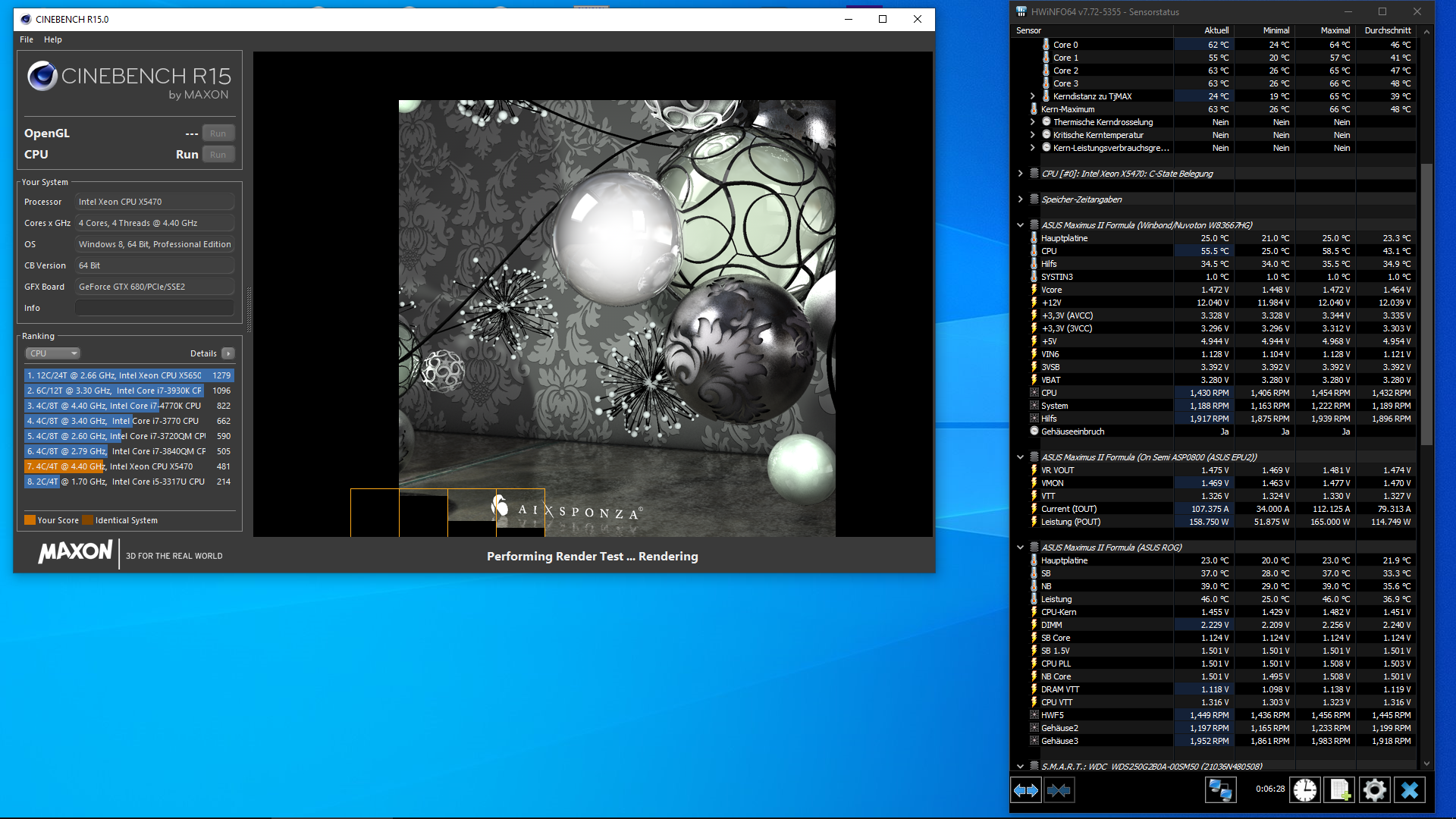
Task: Open HWiNFO settings via the gear icon
Action: tap(1376, 789)
